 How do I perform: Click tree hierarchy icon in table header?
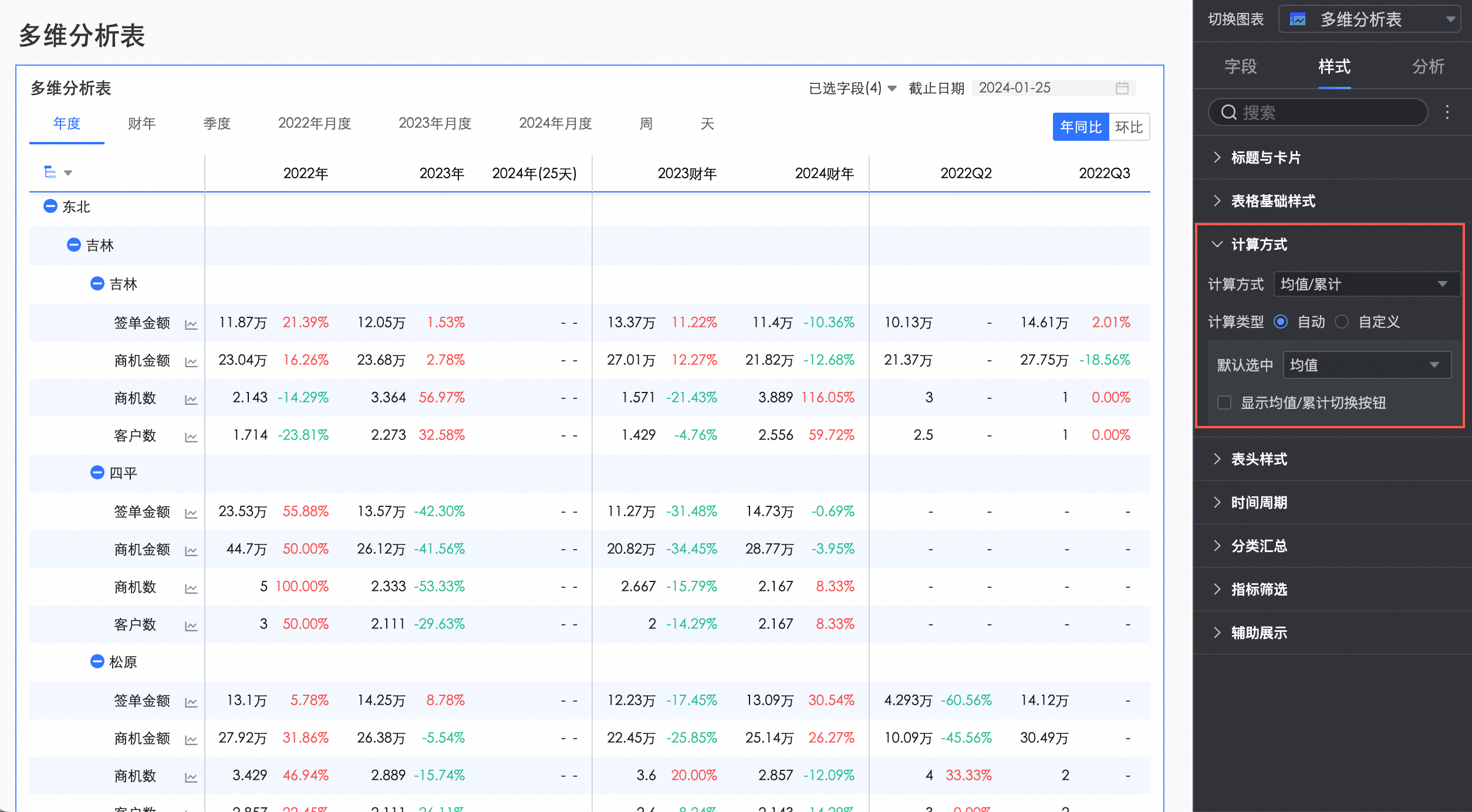[50, 172]
